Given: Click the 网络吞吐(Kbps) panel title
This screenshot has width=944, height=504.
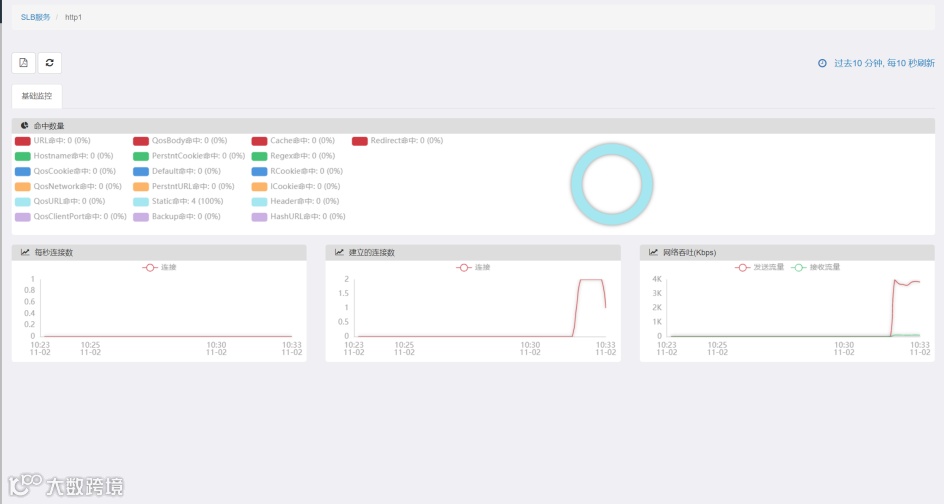Looking at the screenshot, I should (x=689, y=252).
